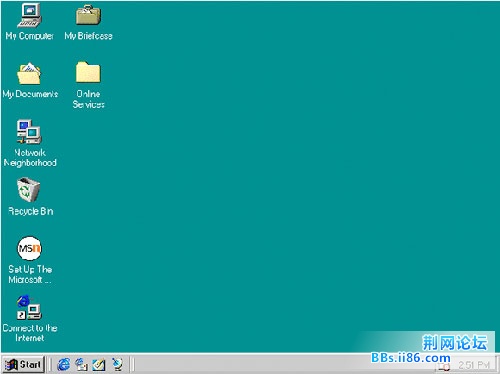Screen dimensions: 500x374
Task: Click the Show Desktop quick launch icon
Action: click(x=99, y=364)
